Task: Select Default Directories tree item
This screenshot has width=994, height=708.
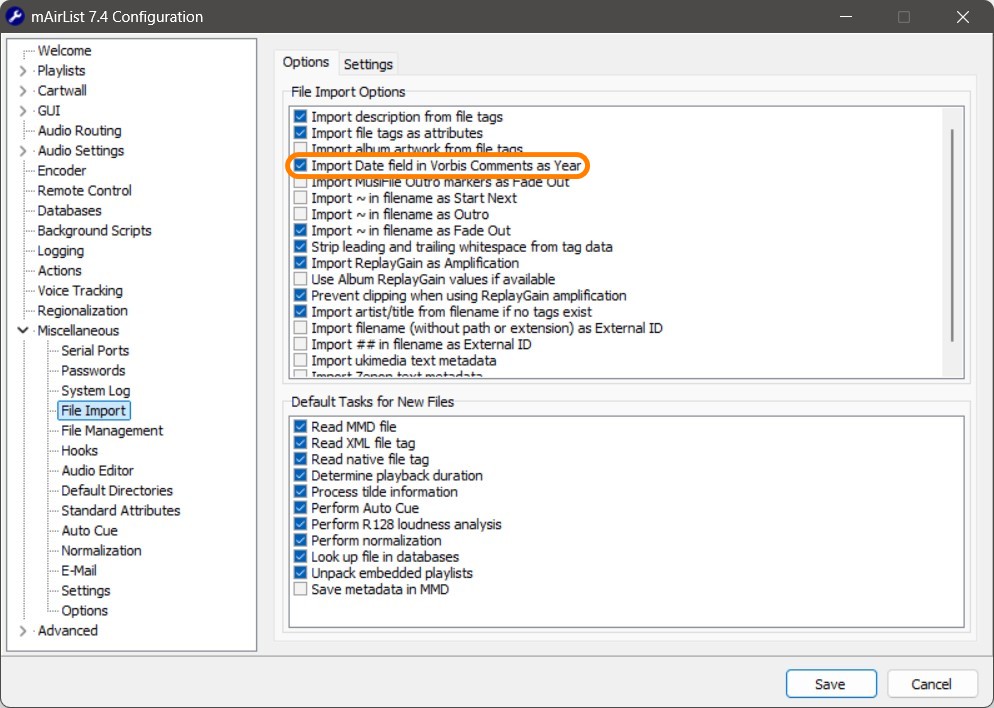Action: [x=117, y=491]
